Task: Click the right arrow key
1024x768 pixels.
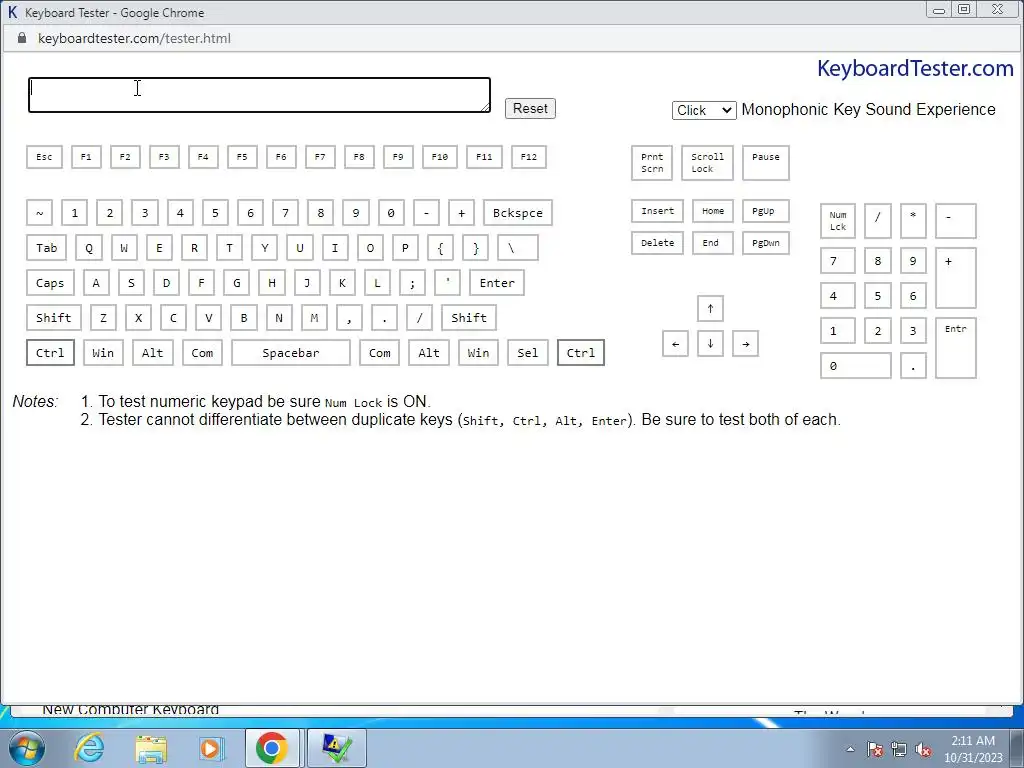Action: coord(745,344)
